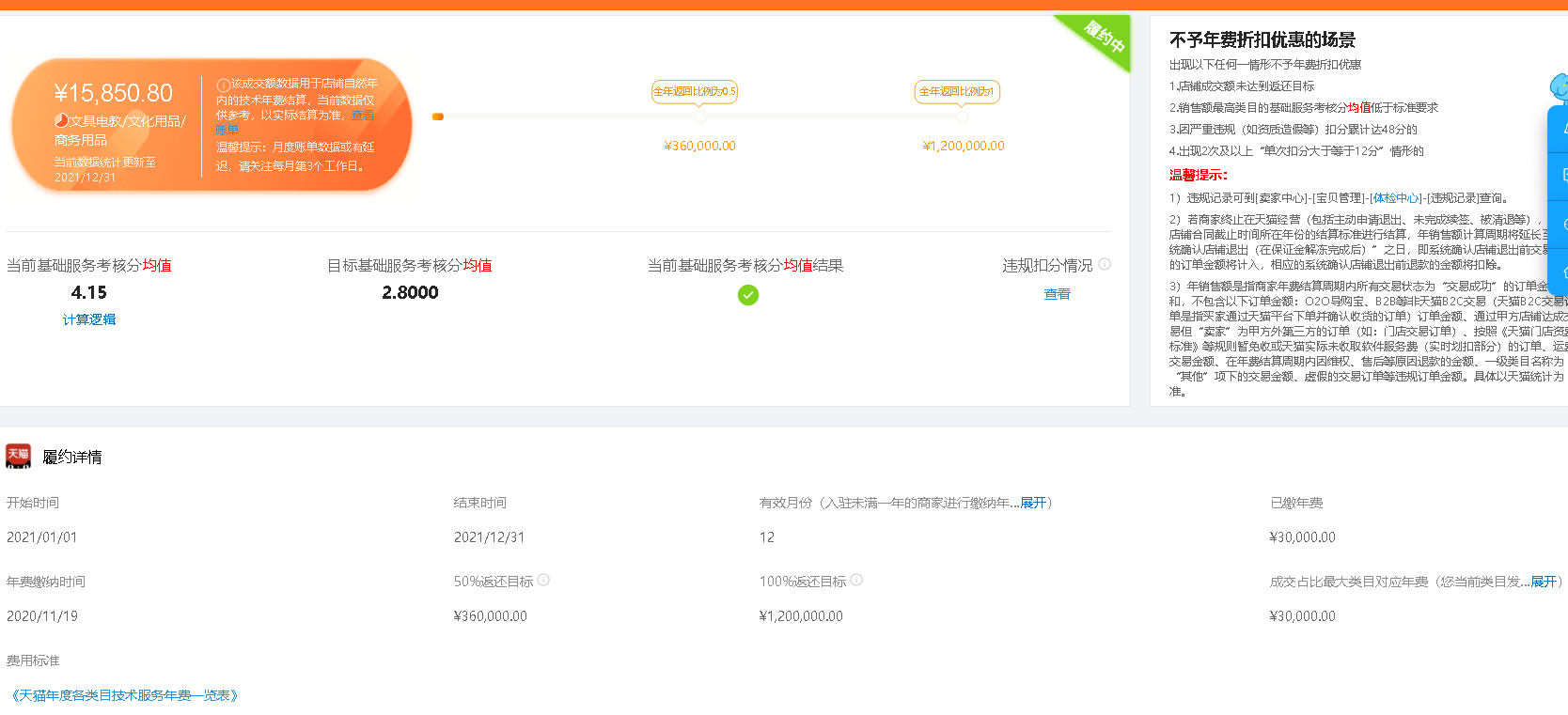
Task: Click the 当前基础服务考核分均值结果 label
Action: coord(745,266)
